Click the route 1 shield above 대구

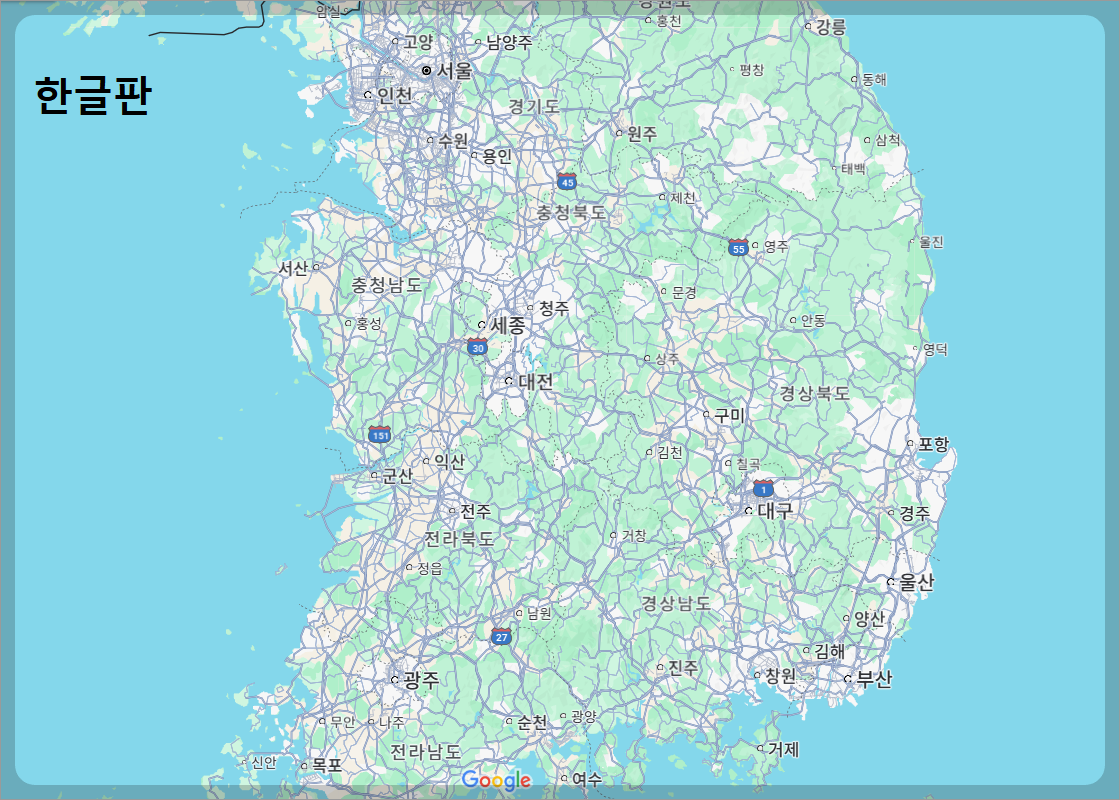point(761,489)
